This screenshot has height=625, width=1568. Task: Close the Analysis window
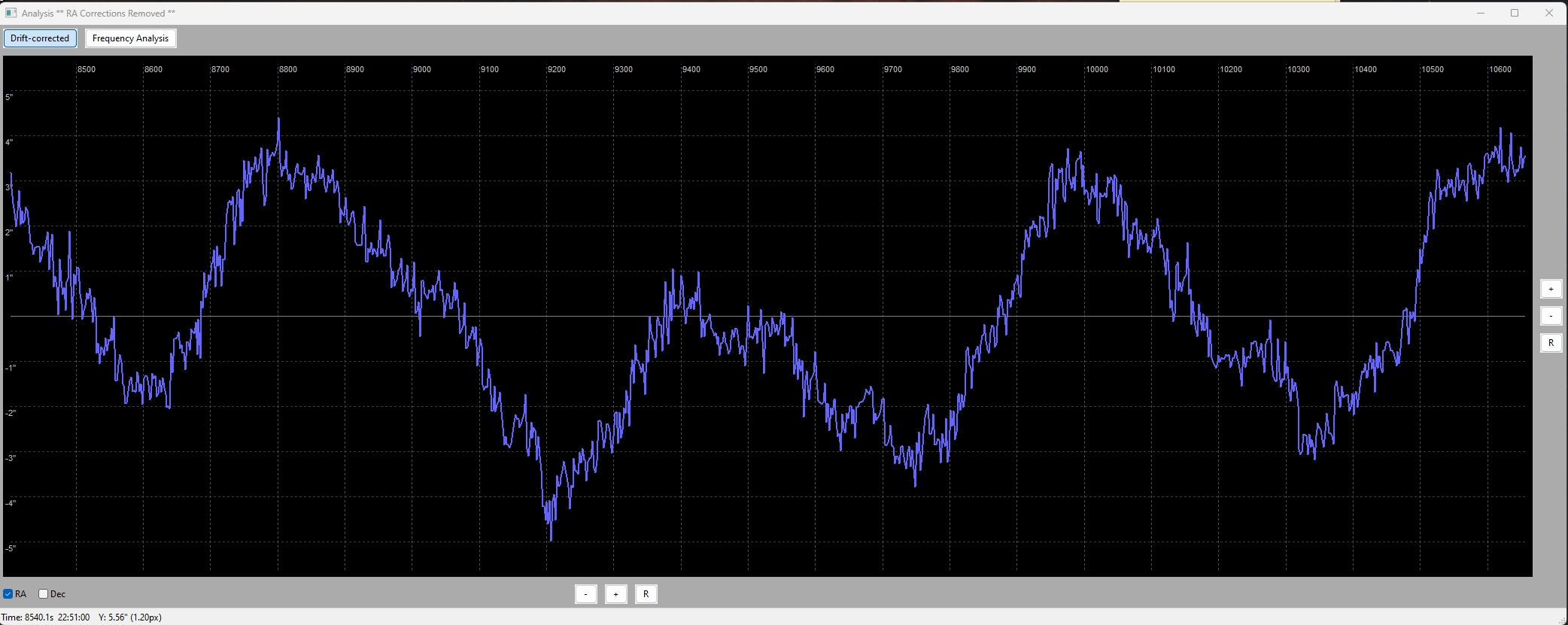point(1549,13)
